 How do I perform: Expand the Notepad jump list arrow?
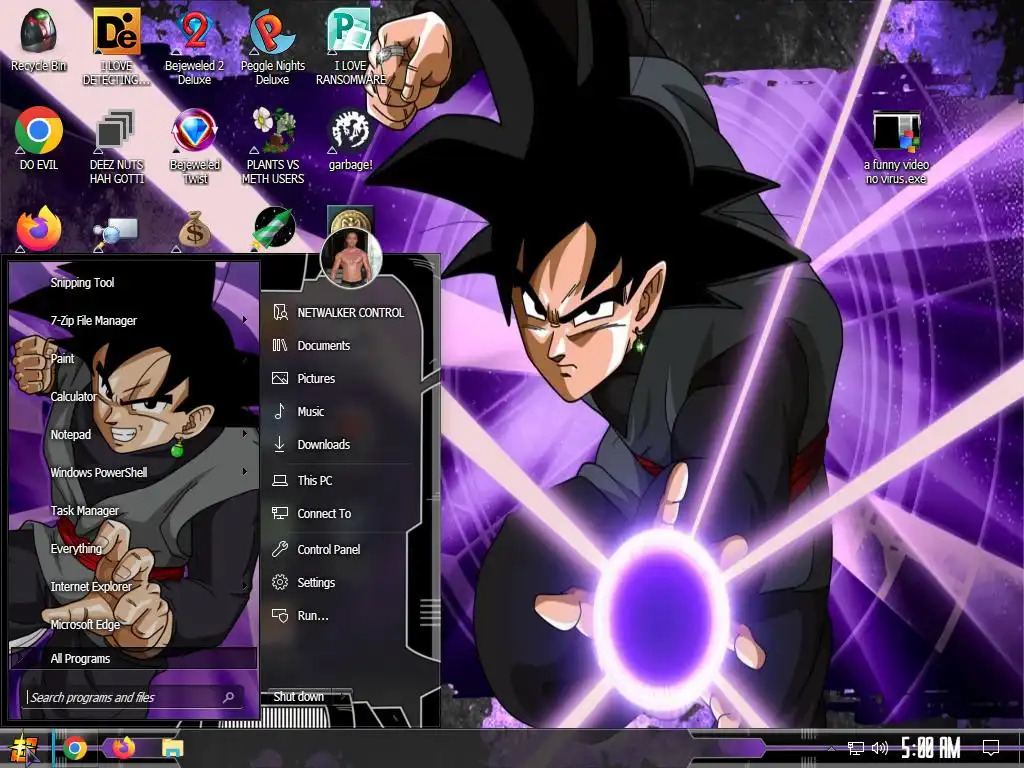point(245,433)
